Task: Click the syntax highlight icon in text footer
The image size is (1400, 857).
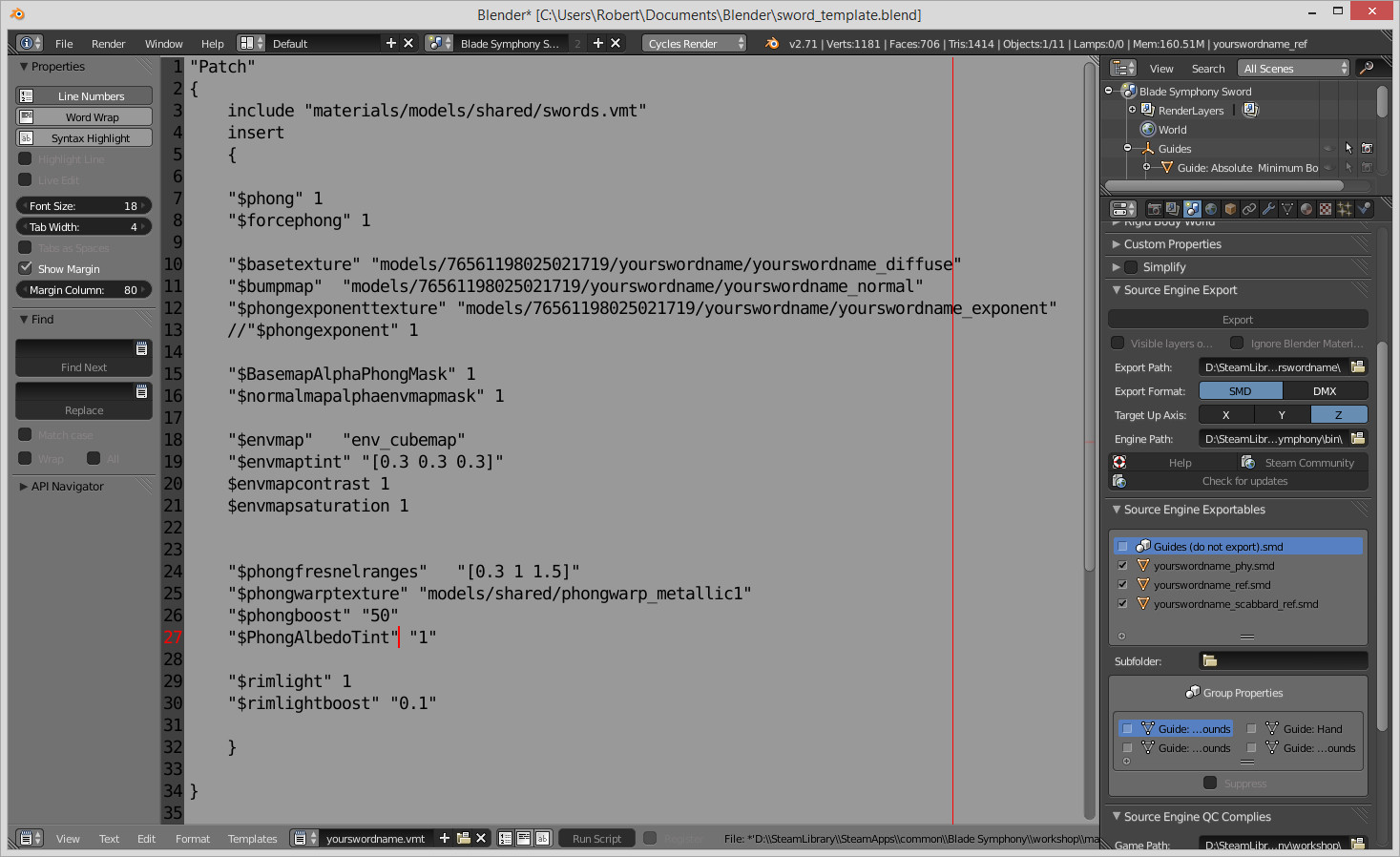Action: tap(542, 839)
